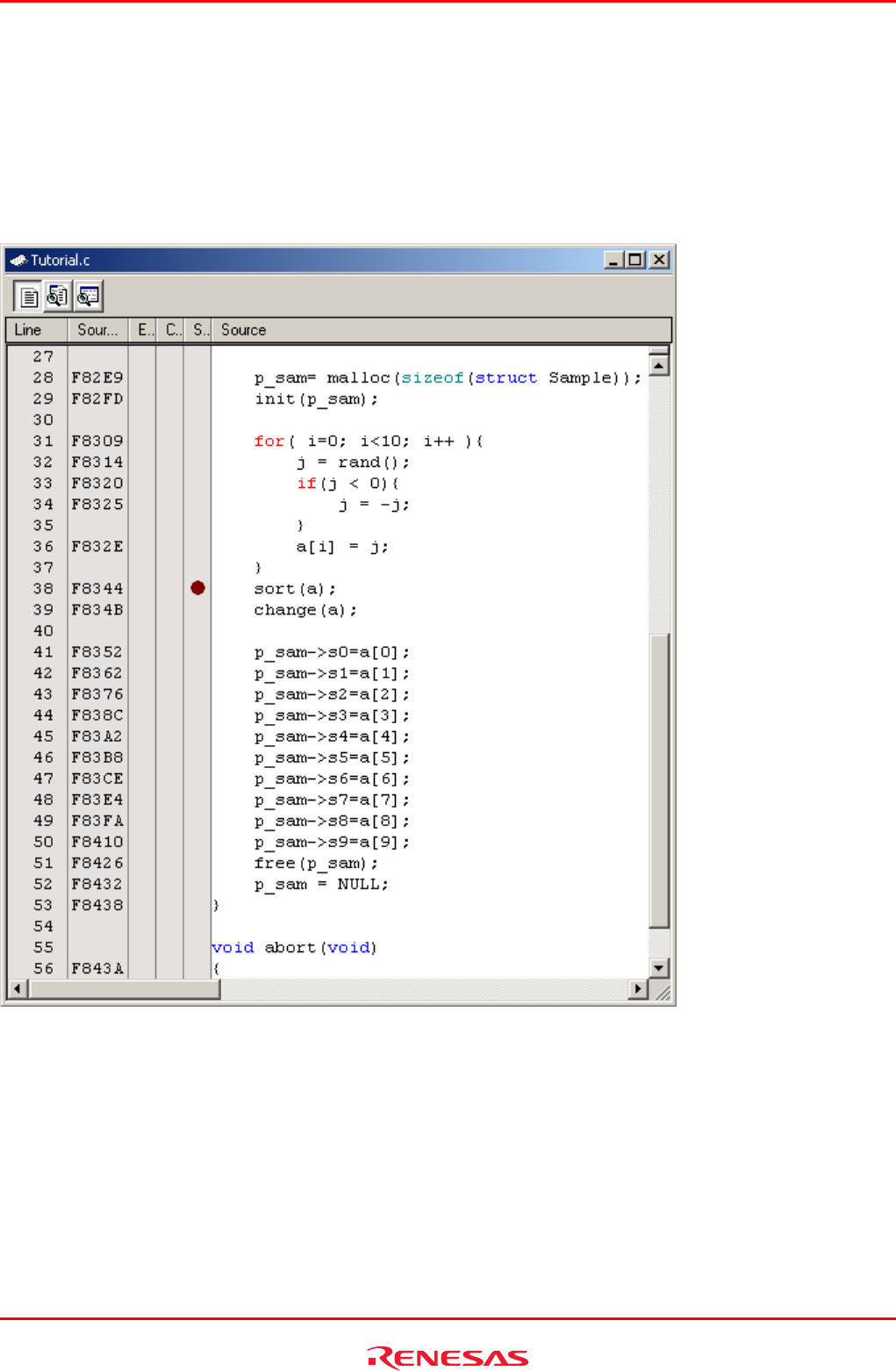Click the red breakpoint on line 38
The height and width of the screenshot is (1371, 896).
(197, 588)
